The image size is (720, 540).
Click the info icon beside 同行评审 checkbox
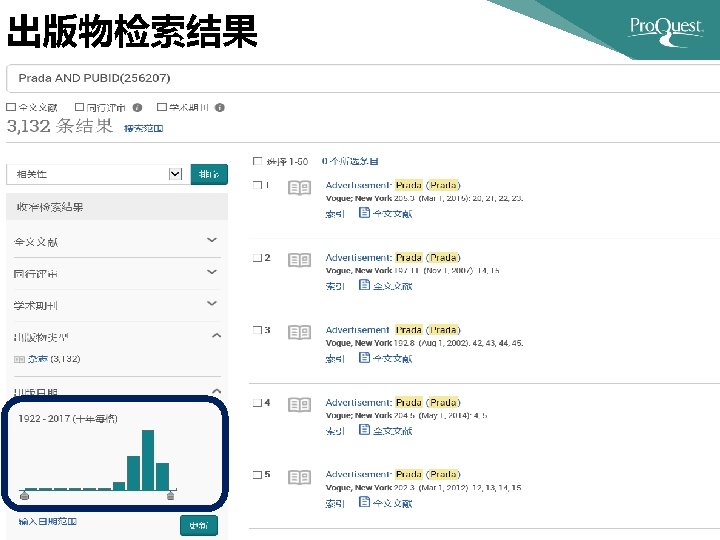tap(137, 107)
